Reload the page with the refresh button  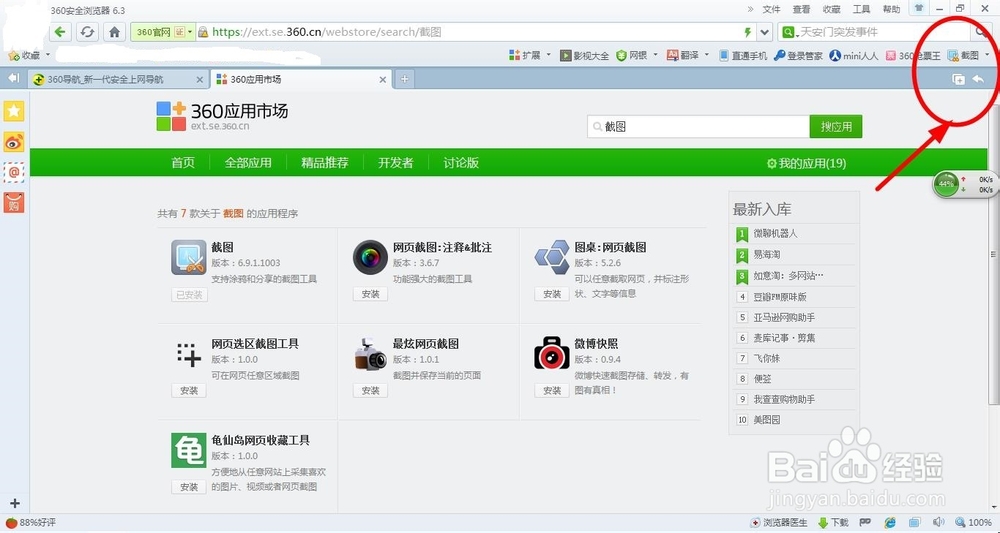87,32
